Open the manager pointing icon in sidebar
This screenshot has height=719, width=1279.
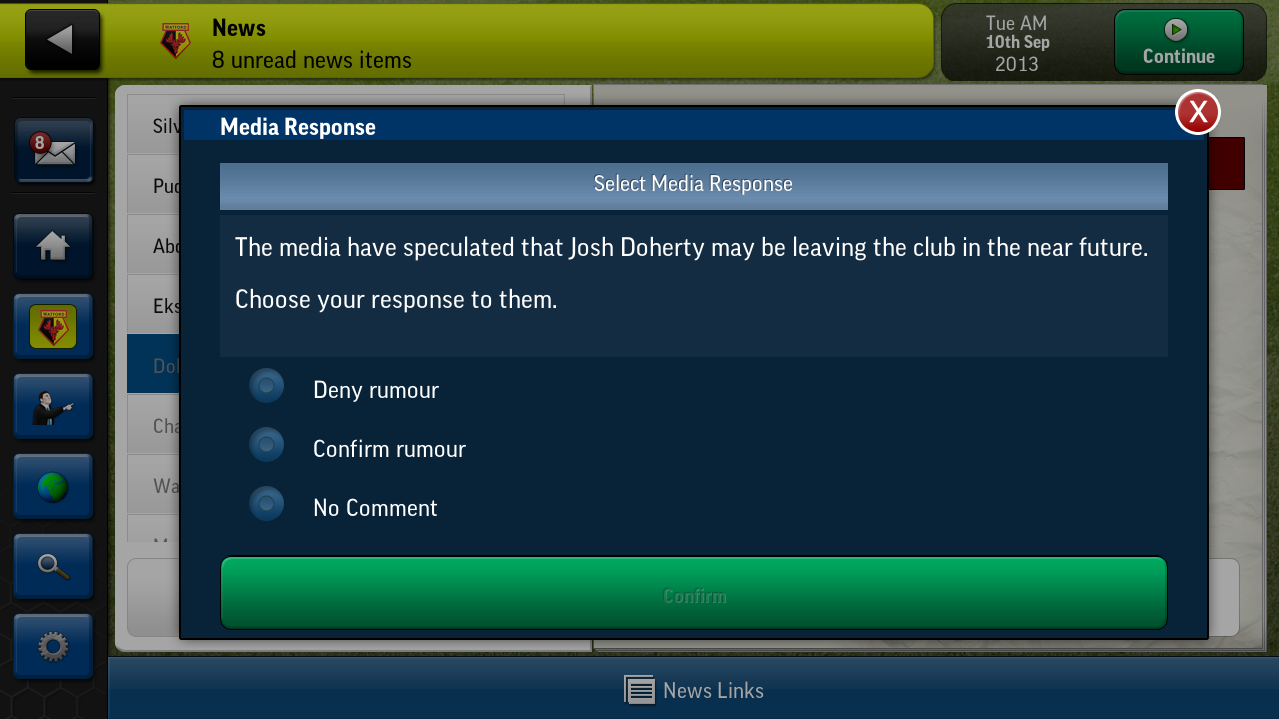(x=53, y=406)
